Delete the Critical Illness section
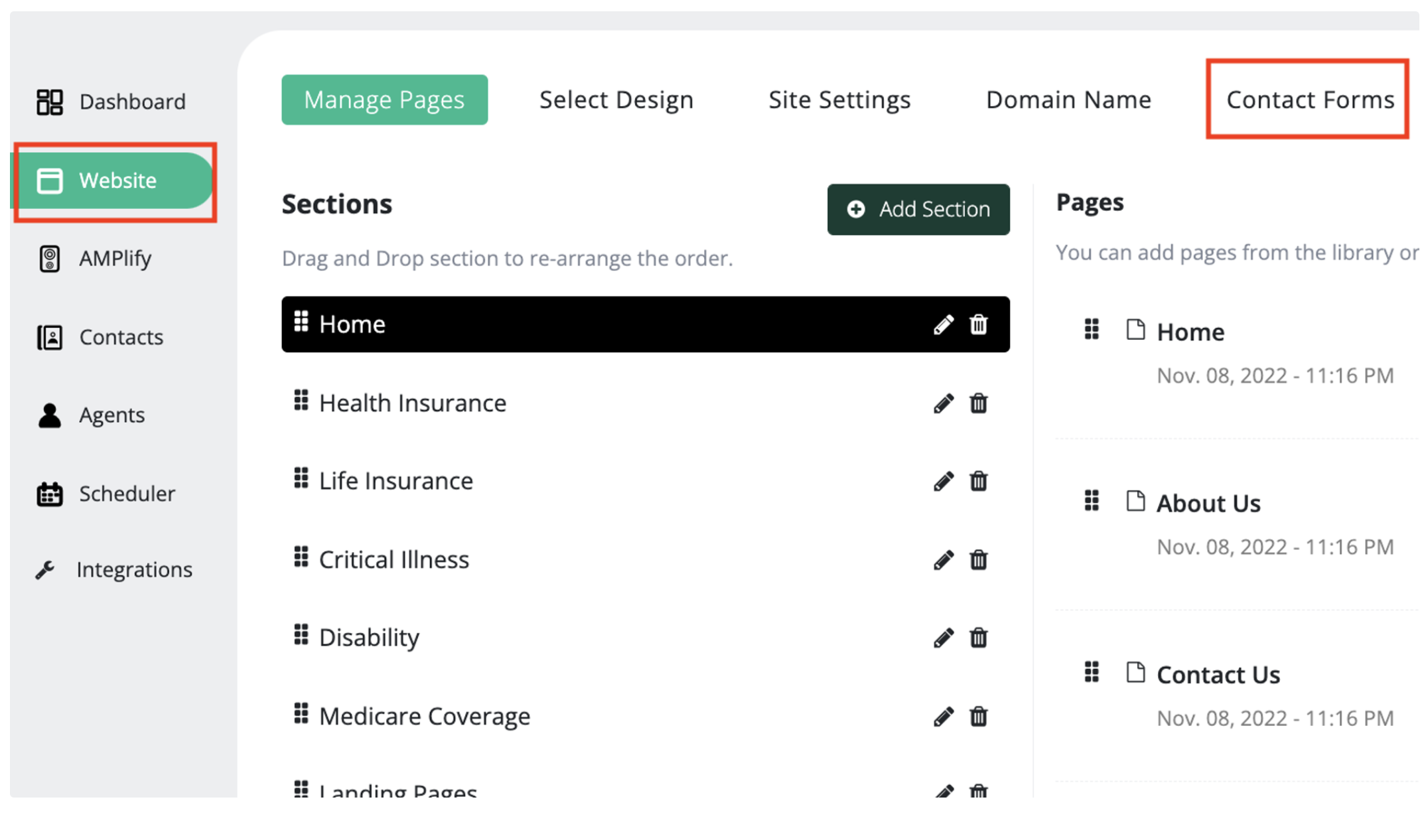The width and height of the screenshot is (1428, 840). click(x=979, y=559)
